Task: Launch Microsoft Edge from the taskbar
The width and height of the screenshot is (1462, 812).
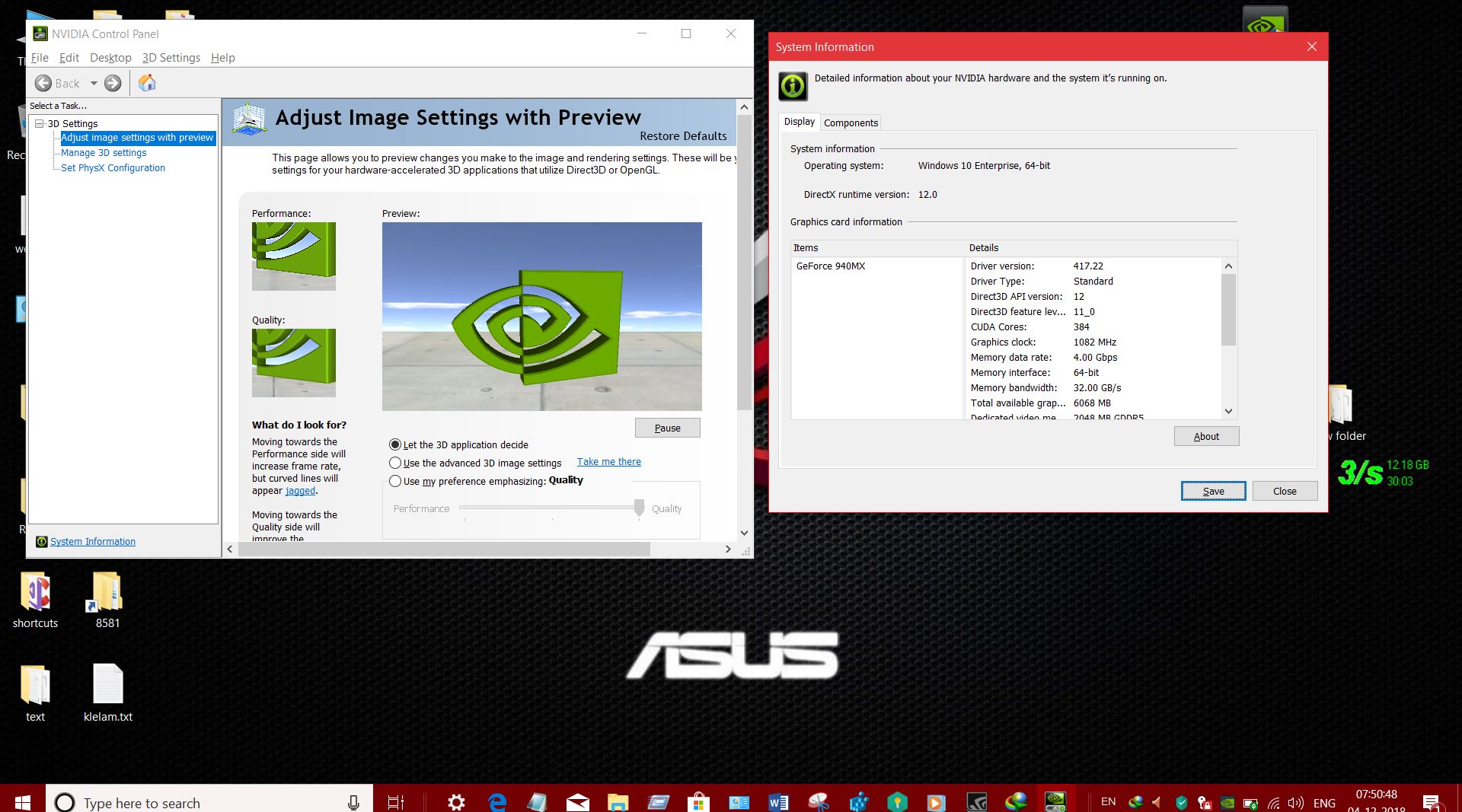Action: coord(497,802)
